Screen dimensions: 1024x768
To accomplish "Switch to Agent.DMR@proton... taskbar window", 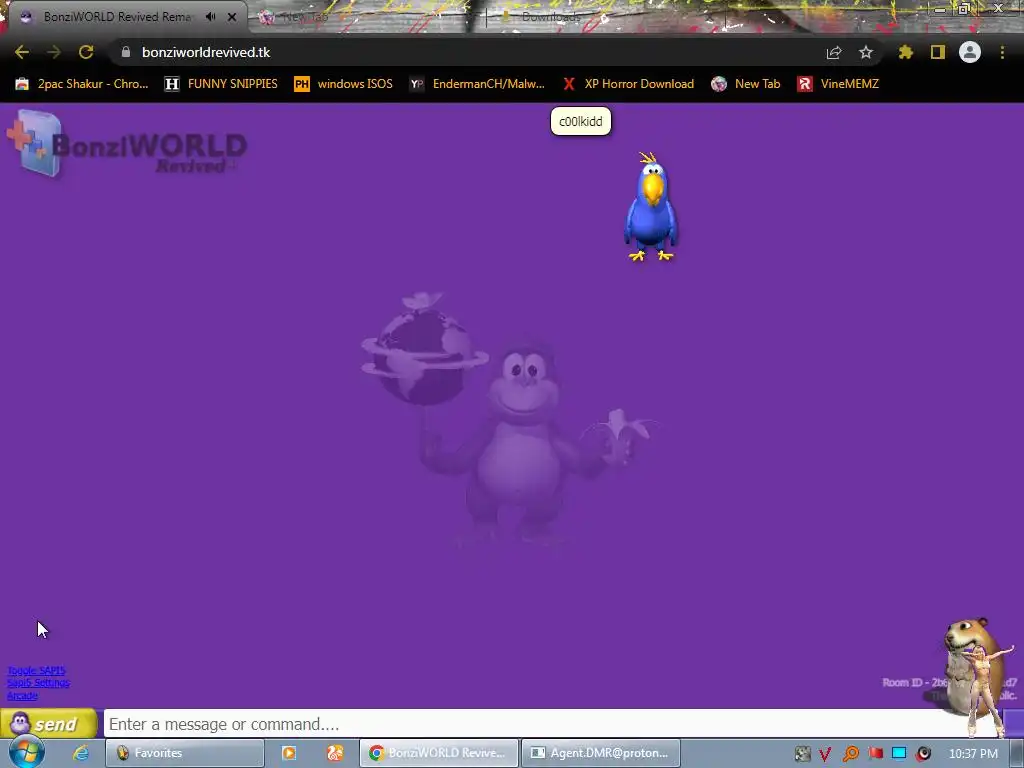I will point(601,753).
